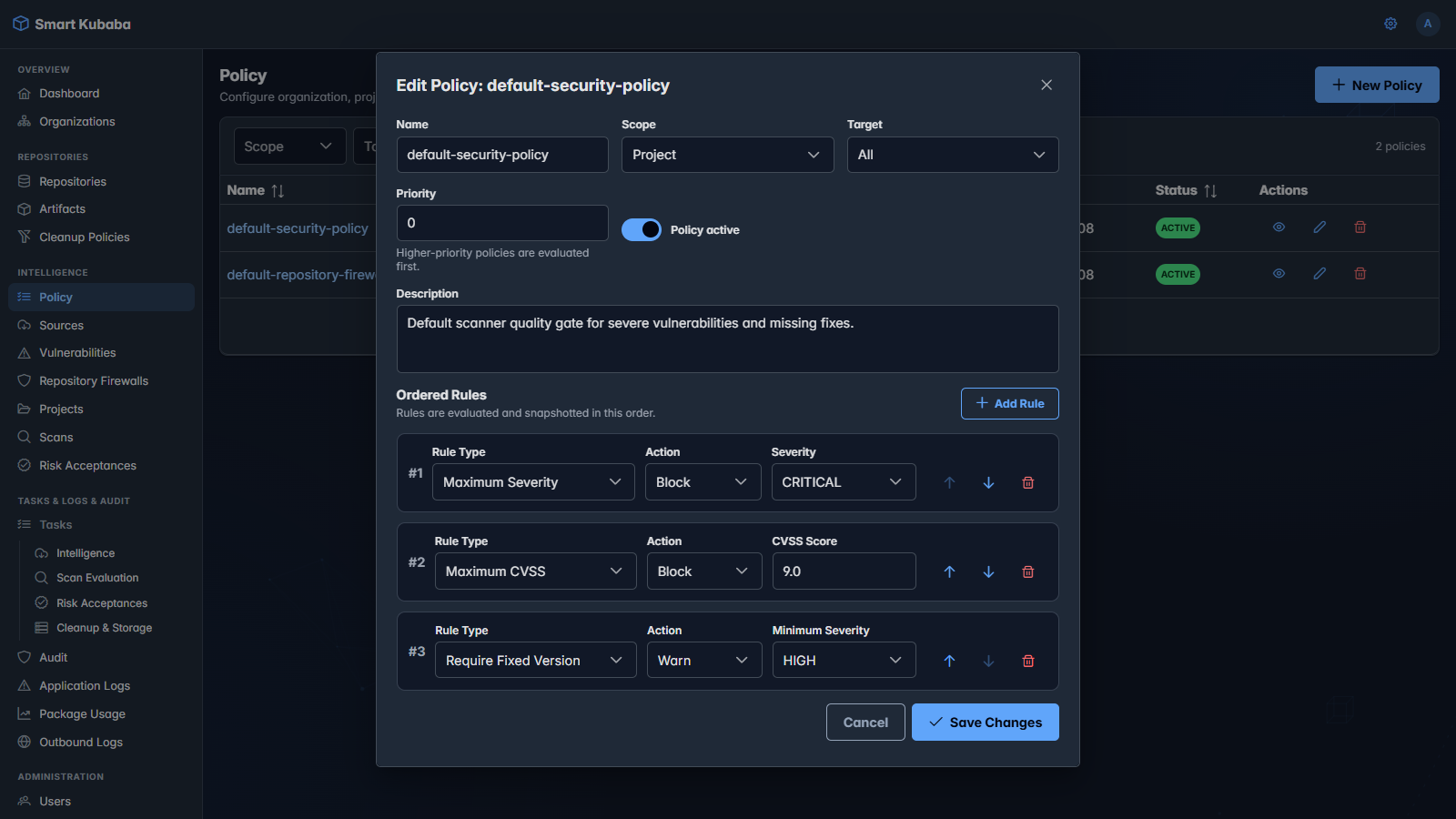This screenshot has width=1456, height=819.
Task: Open Target dropdown set to All
Action: [x=953, y=155]
